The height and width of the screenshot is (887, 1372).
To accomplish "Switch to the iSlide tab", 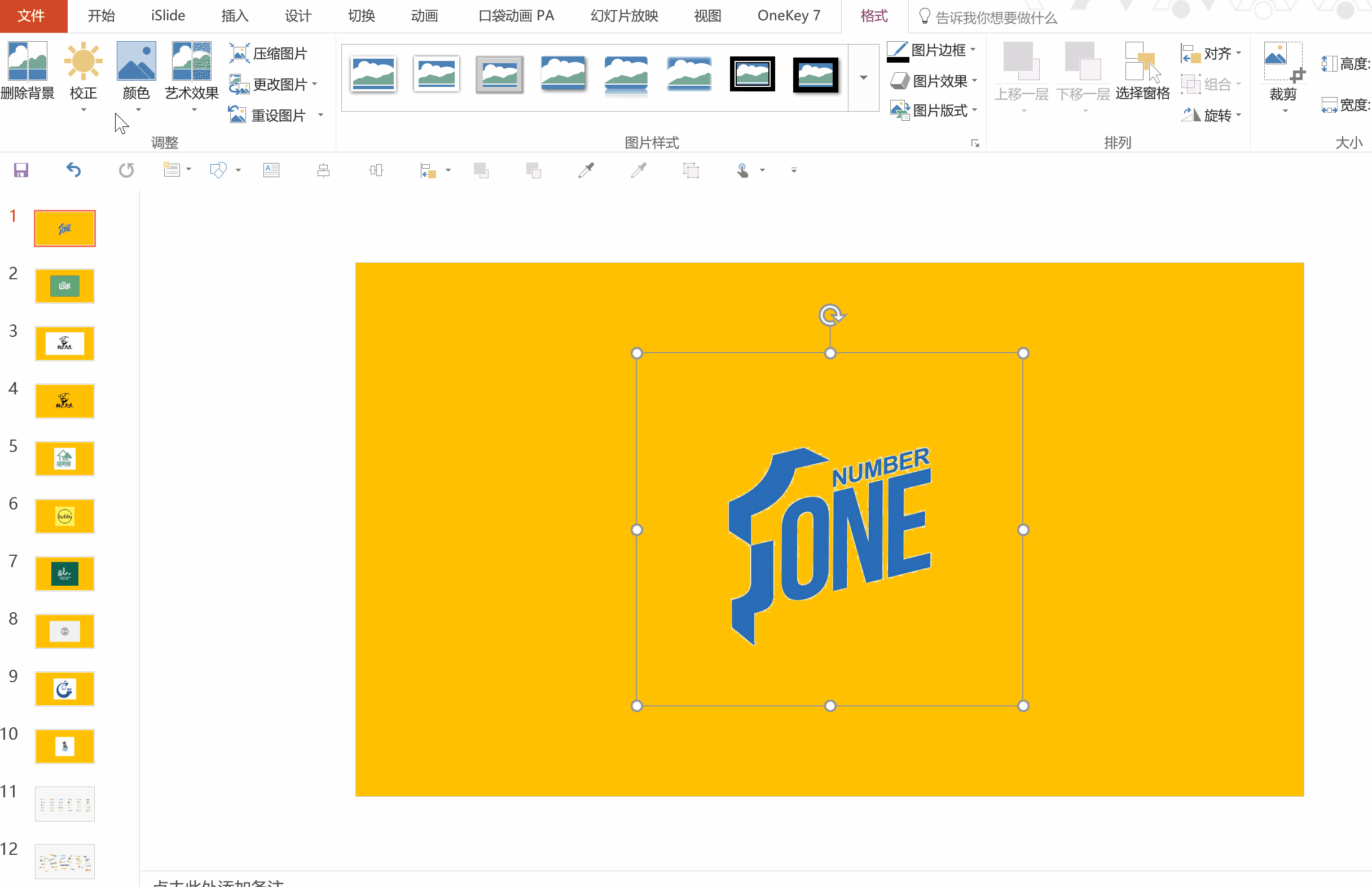I will point(168,16).
